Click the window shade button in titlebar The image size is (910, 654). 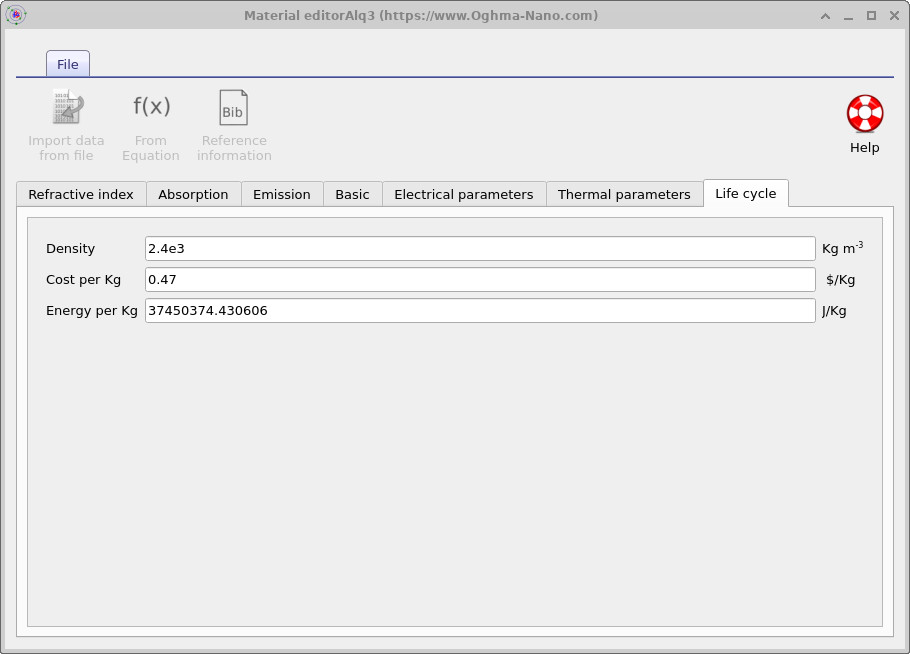pos(825,15)
